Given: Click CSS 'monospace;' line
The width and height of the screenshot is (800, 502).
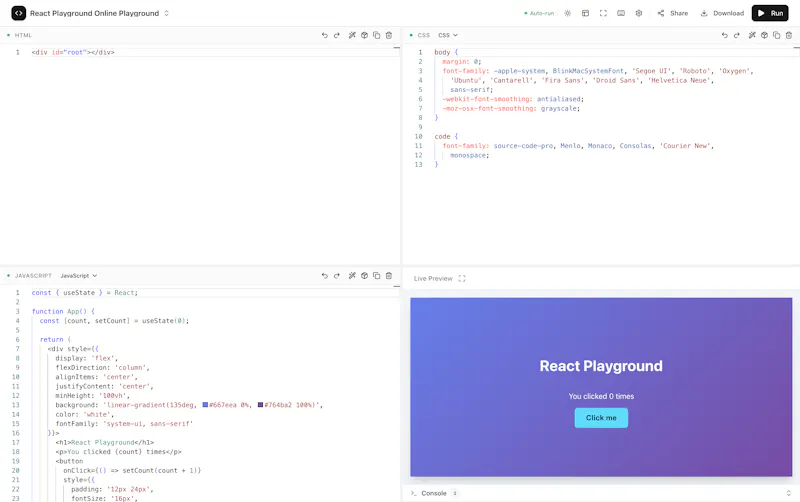Looking at the screenshot, I should coord(469,155).
